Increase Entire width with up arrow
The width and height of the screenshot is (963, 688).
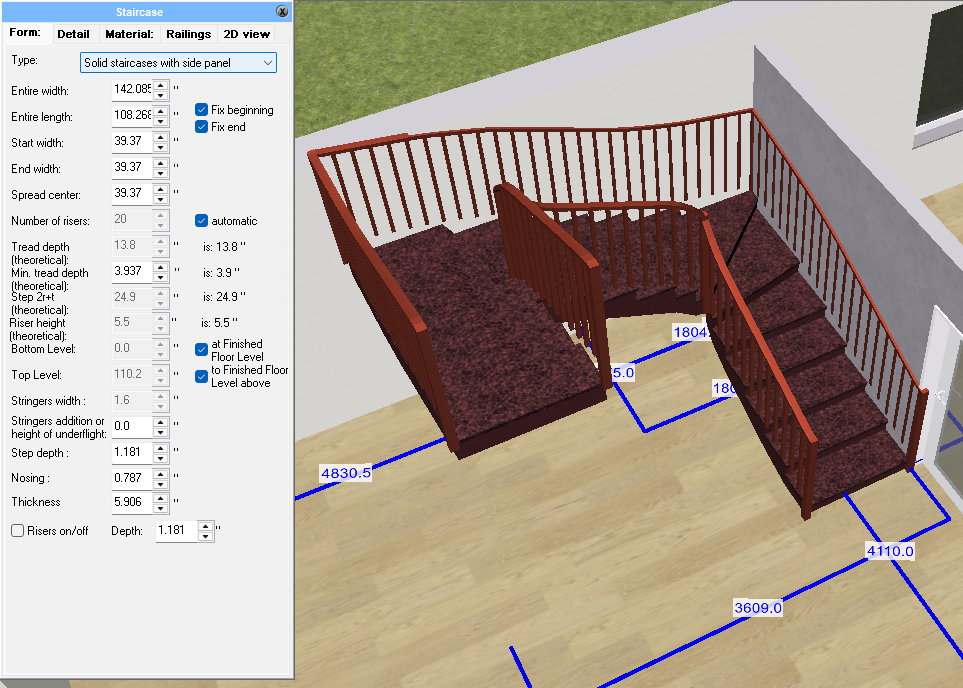pyautogui.click(x=160, y=85)
